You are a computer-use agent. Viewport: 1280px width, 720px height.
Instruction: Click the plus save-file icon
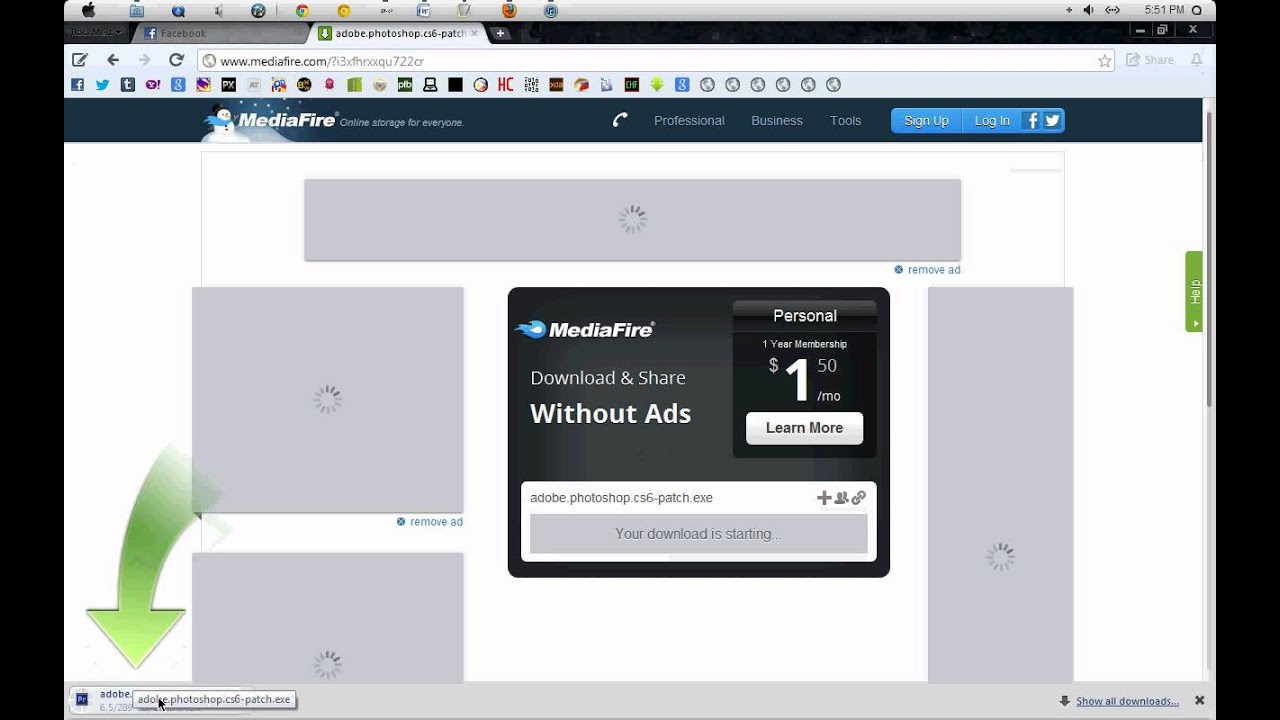point(824,497)
